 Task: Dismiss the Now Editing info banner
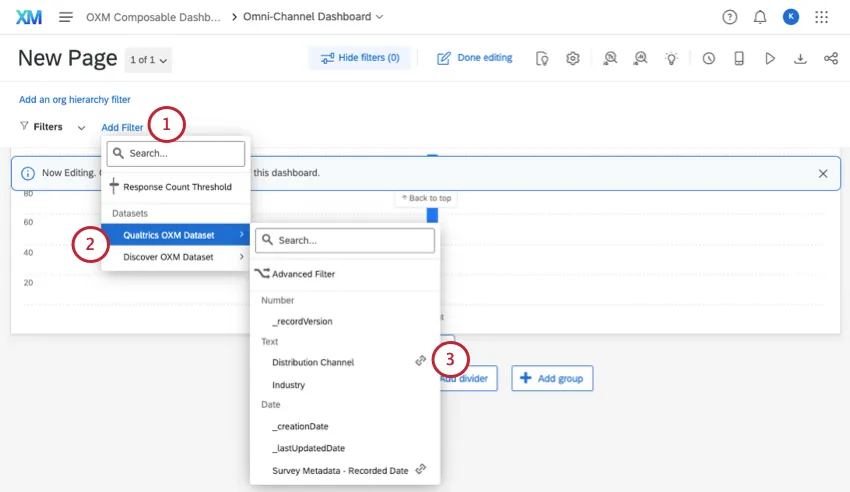coord(823,173)
